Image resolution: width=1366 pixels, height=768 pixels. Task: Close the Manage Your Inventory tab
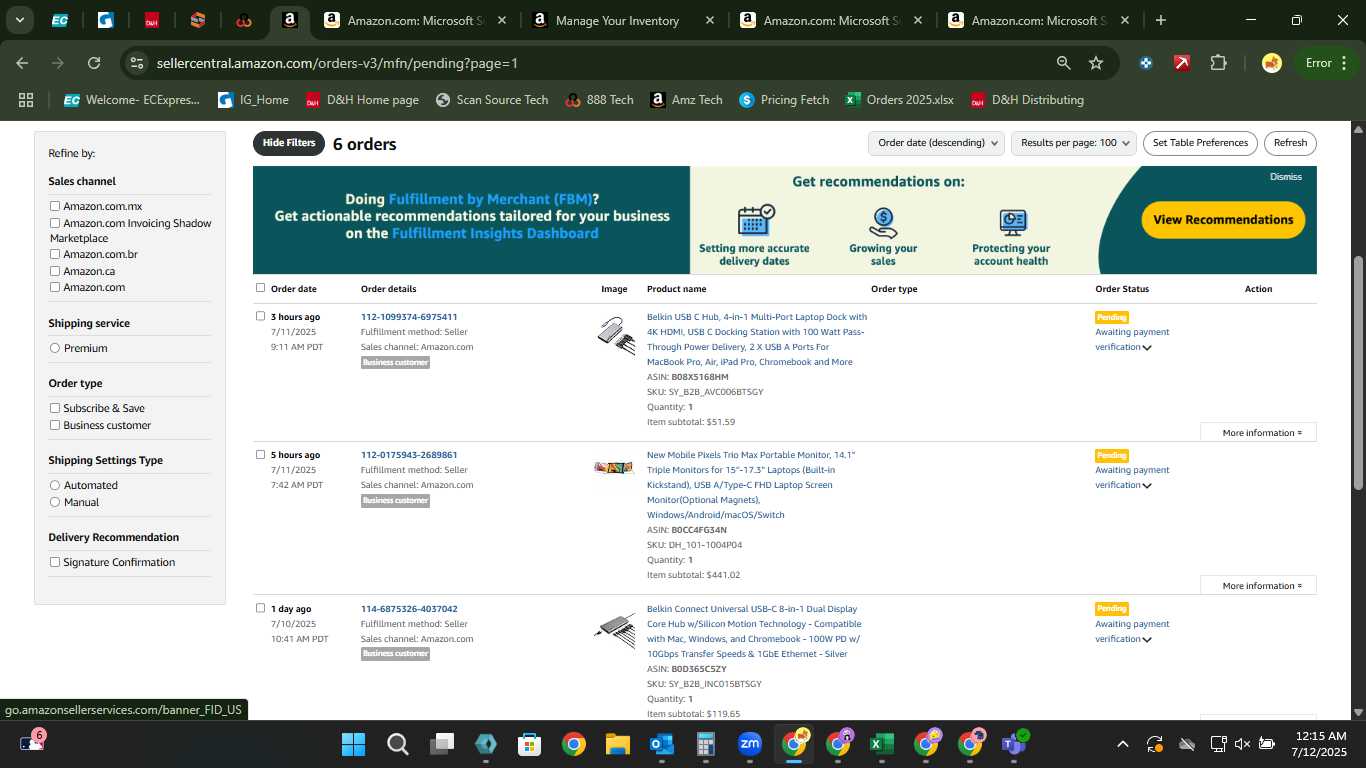click(710, 20)
